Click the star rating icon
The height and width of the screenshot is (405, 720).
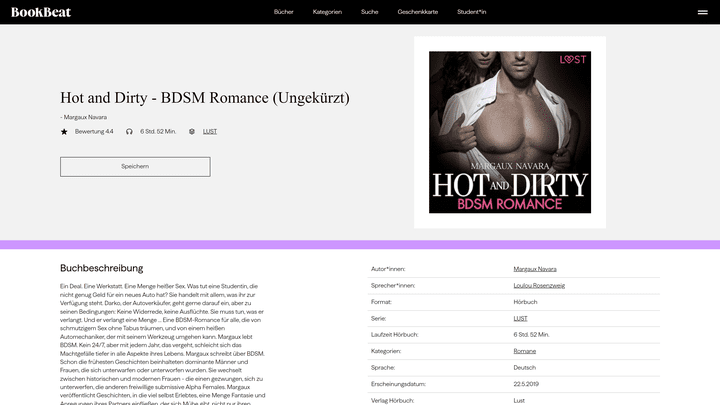(64, 132)
